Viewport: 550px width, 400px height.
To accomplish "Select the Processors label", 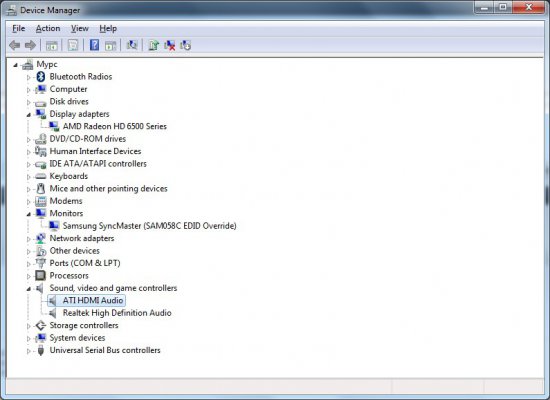I will pyautogui.click(x=69, y=275).
